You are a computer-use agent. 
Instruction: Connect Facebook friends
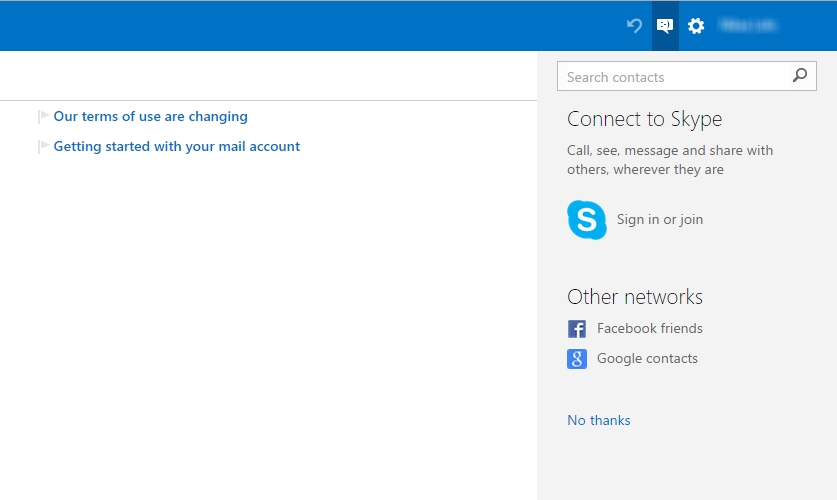[649, 328]
